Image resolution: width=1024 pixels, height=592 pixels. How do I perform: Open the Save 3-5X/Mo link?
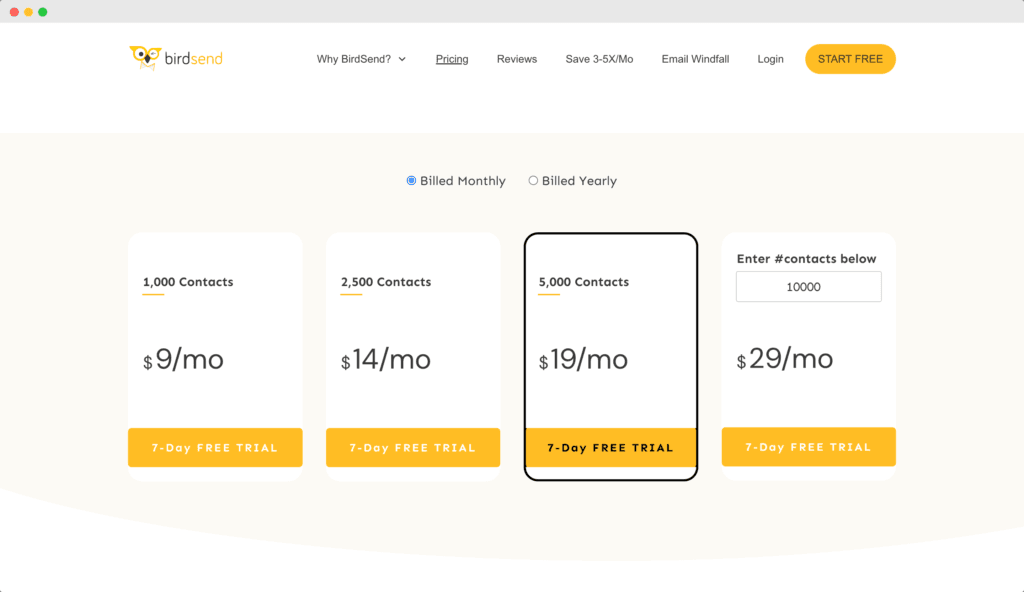(599, 59)
